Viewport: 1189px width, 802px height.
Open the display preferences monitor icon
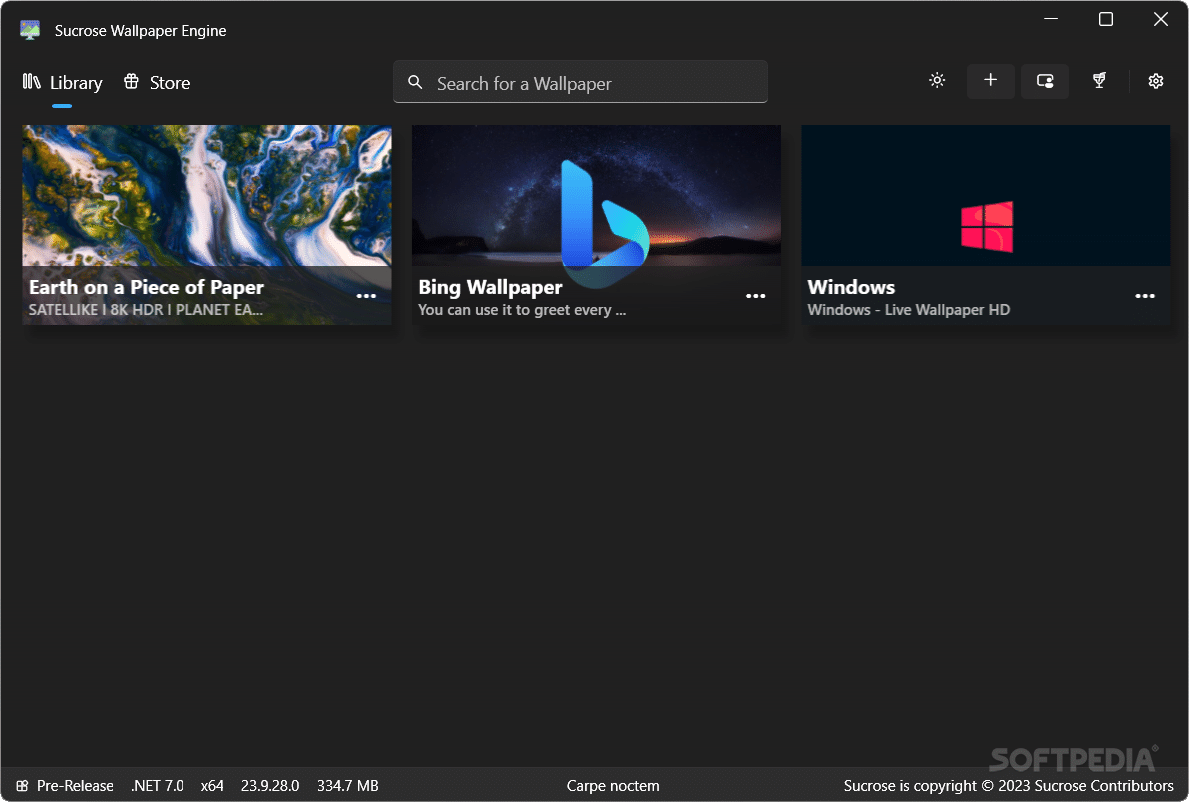tap(1045, 80)
